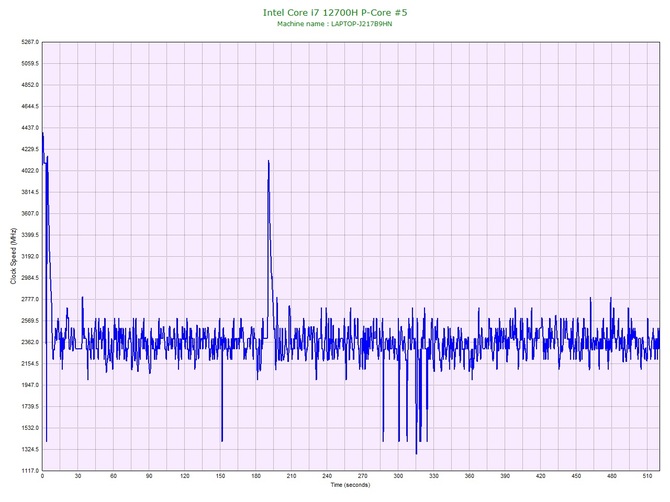Click the 450 second x-axis tick
Image resolution: width=670 pixels, height=502 pixels.
[576, 476]
